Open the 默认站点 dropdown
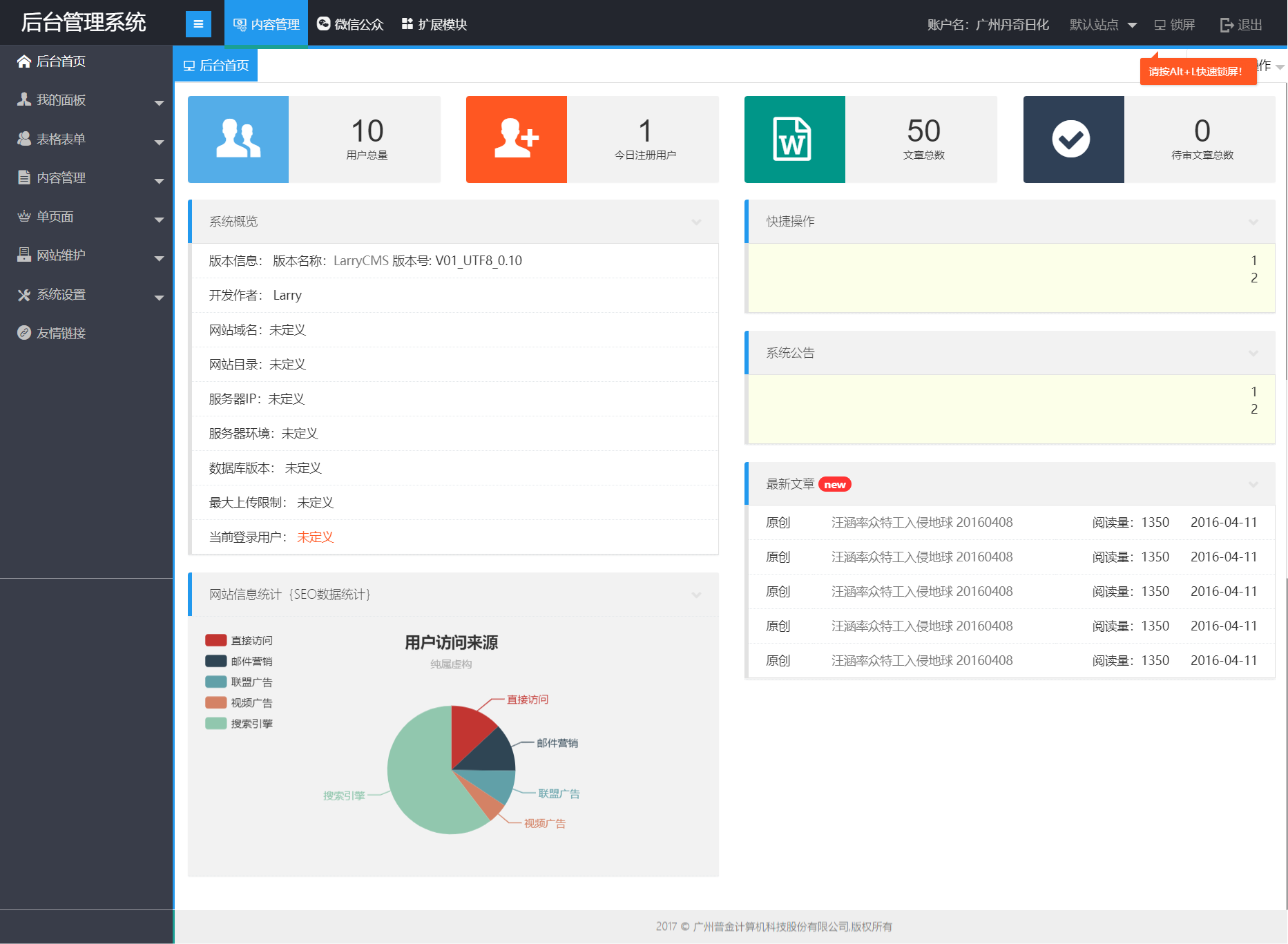The image size is (1288, 944). click(x=1103, y=25)
